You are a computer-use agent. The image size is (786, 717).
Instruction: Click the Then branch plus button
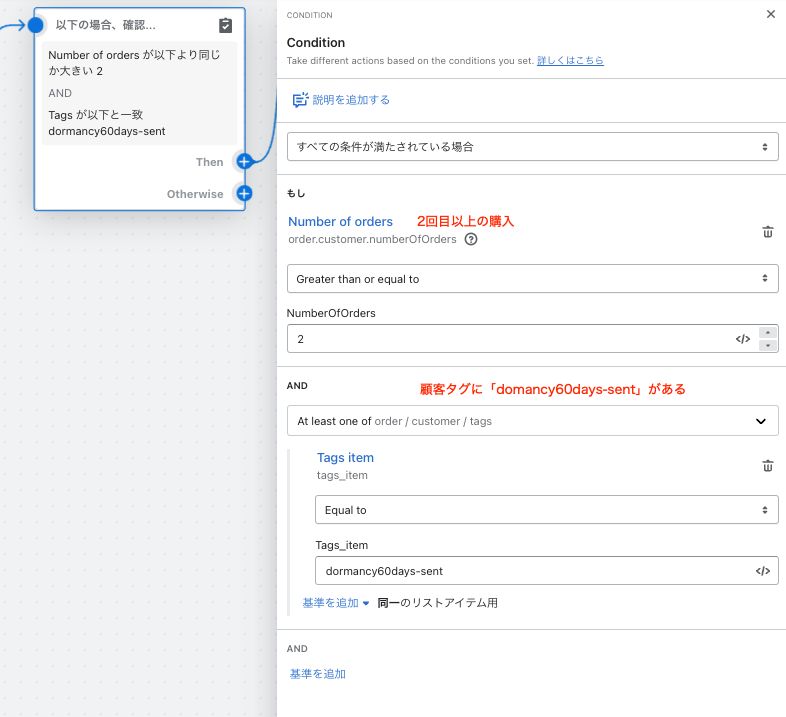[244, 162]
